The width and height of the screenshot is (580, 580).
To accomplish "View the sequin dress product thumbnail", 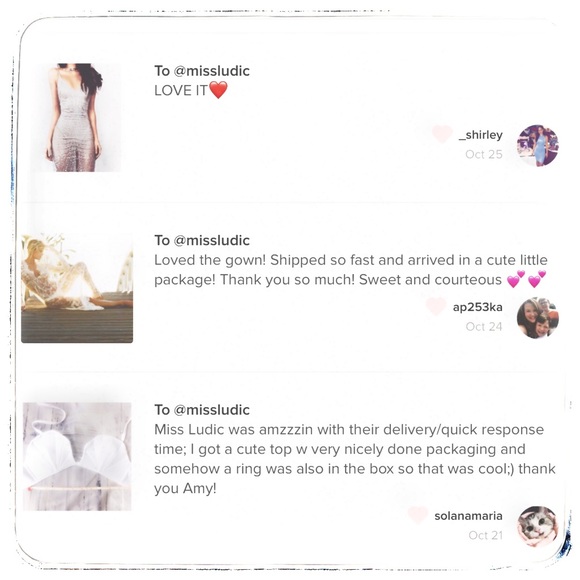I will (x=75, y=117).
